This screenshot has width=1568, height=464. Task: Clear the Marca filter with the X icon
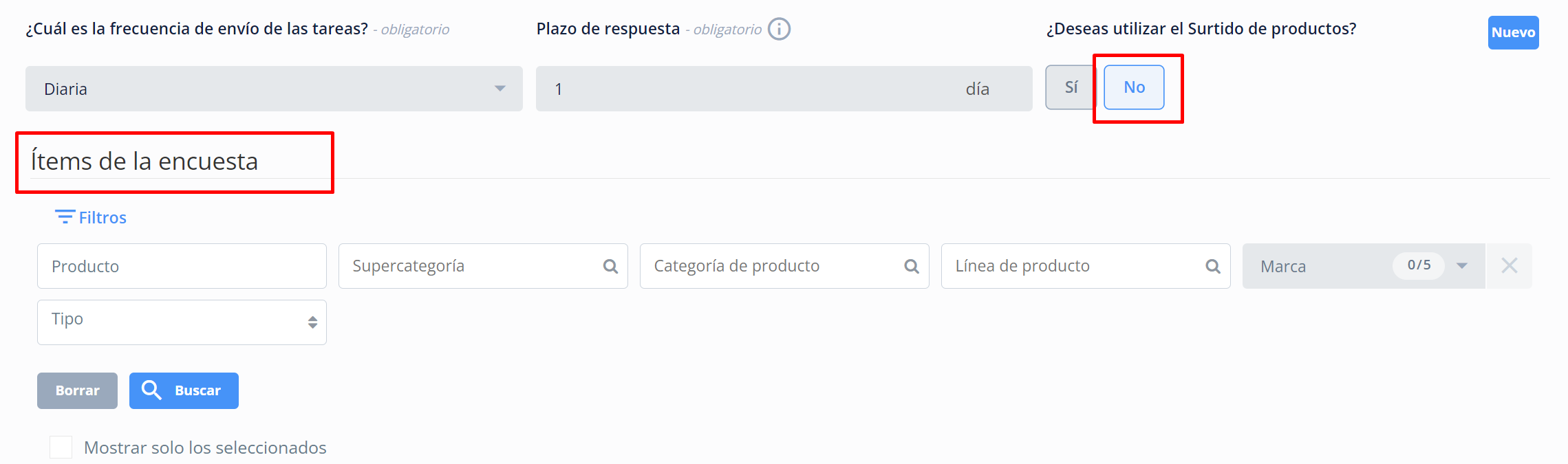coord(1509,266)
